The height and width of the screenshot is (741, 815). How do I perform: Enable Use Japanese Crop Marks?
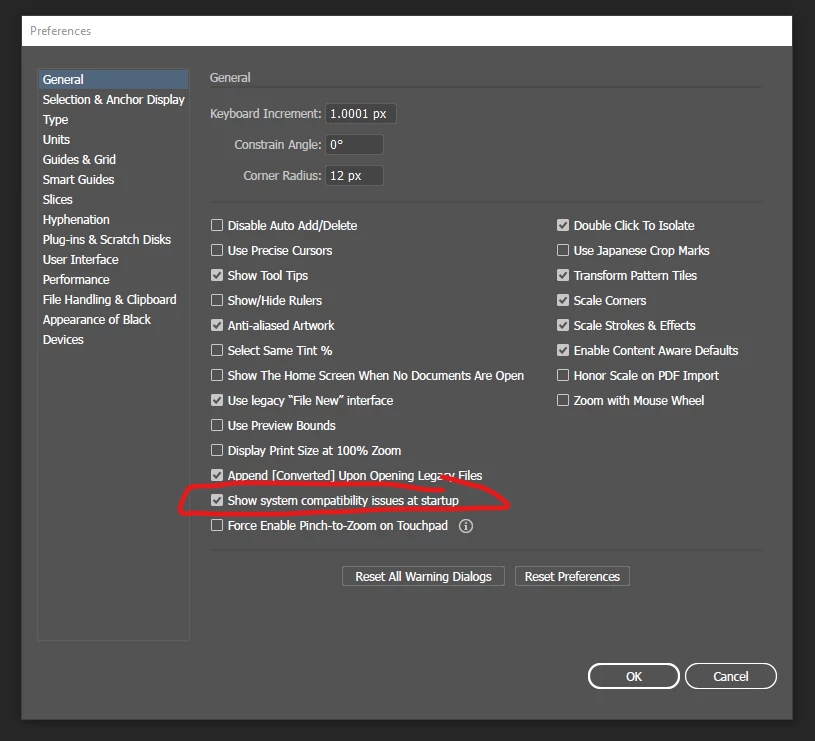(563, 250)
